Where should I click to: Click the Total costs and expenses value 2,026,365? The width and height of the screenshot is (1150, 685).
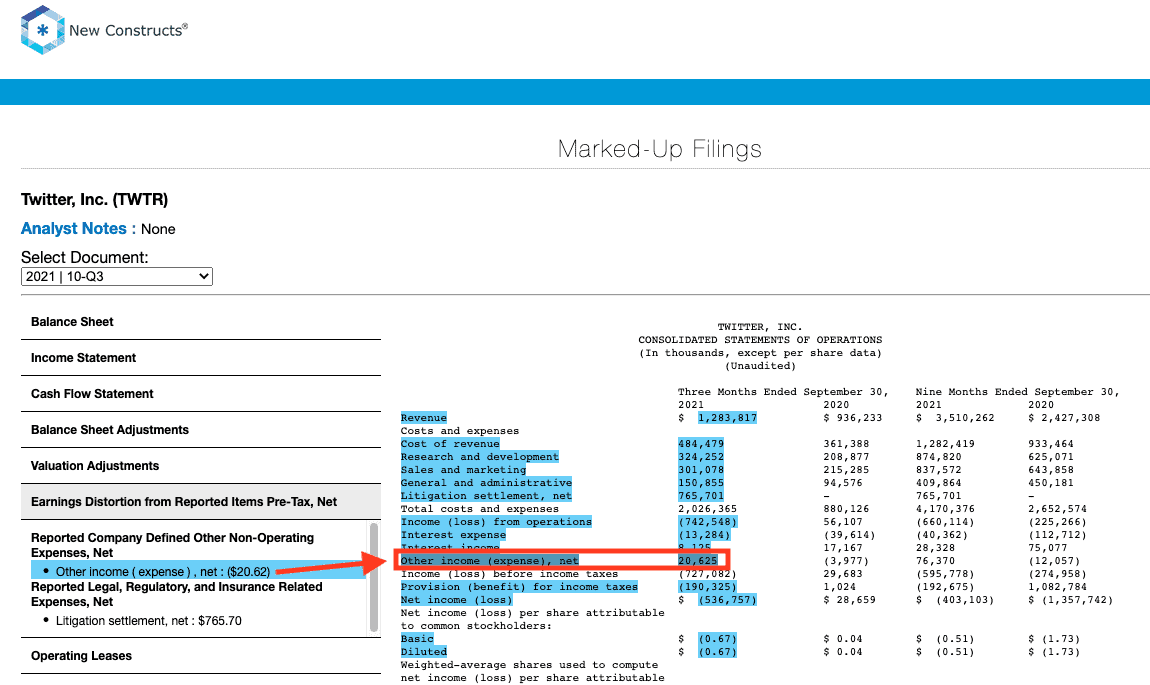coord(707,509)
